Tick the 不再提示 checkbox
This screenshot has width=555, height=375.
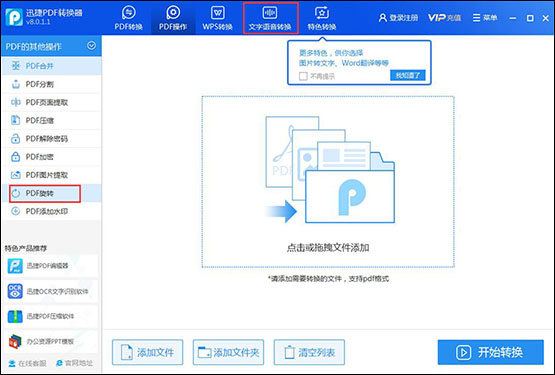coord(303,76)
